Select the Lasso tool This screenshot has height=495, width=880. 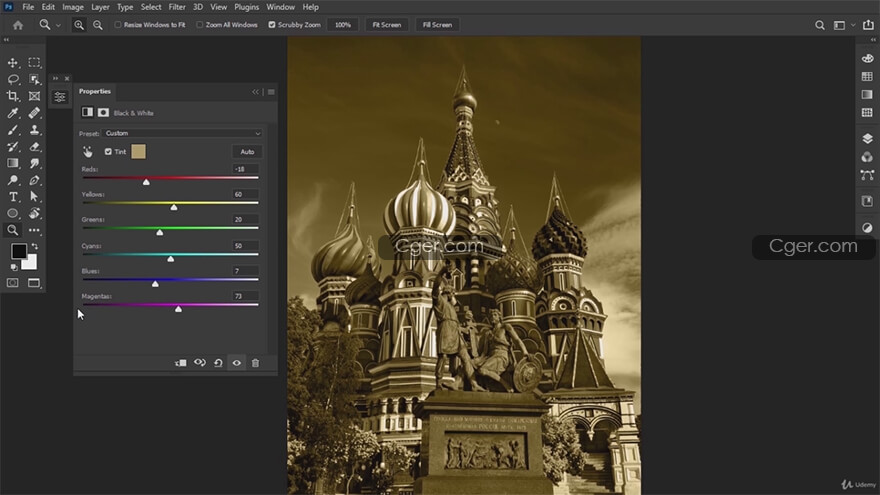(x=13, y=80)
